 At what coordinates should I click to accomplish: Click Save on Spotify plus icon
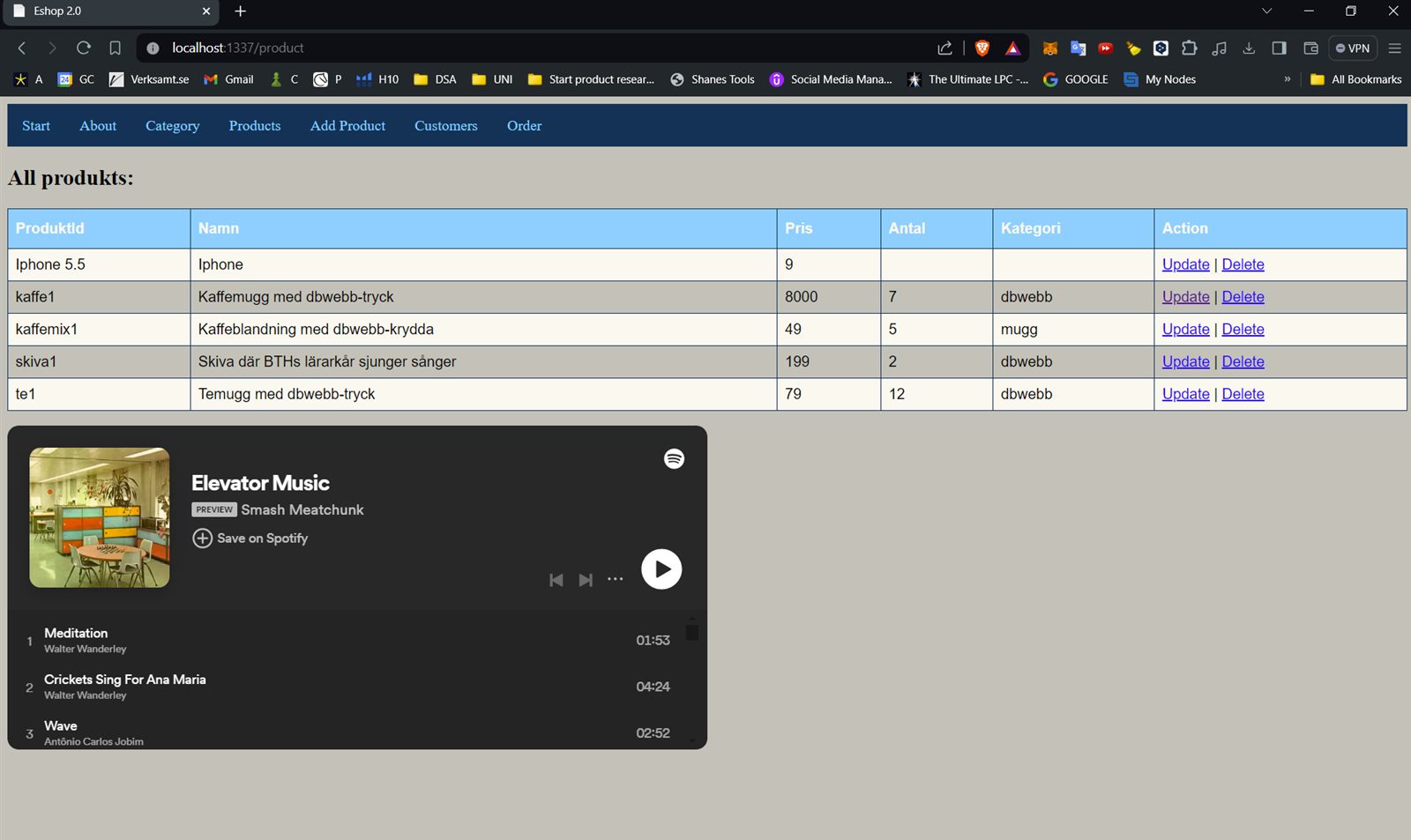tap(202, 538)
